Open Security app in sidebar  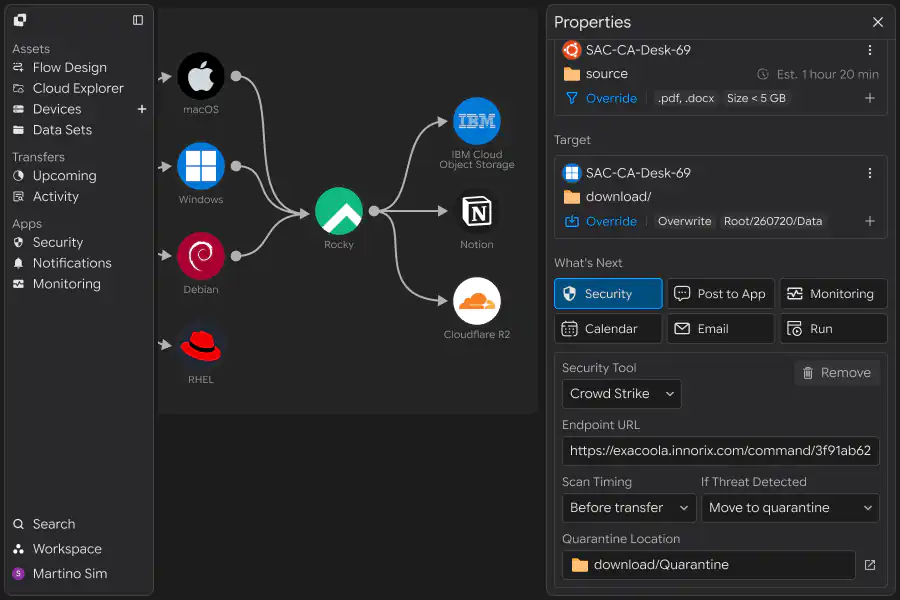[x=57, y=242]
